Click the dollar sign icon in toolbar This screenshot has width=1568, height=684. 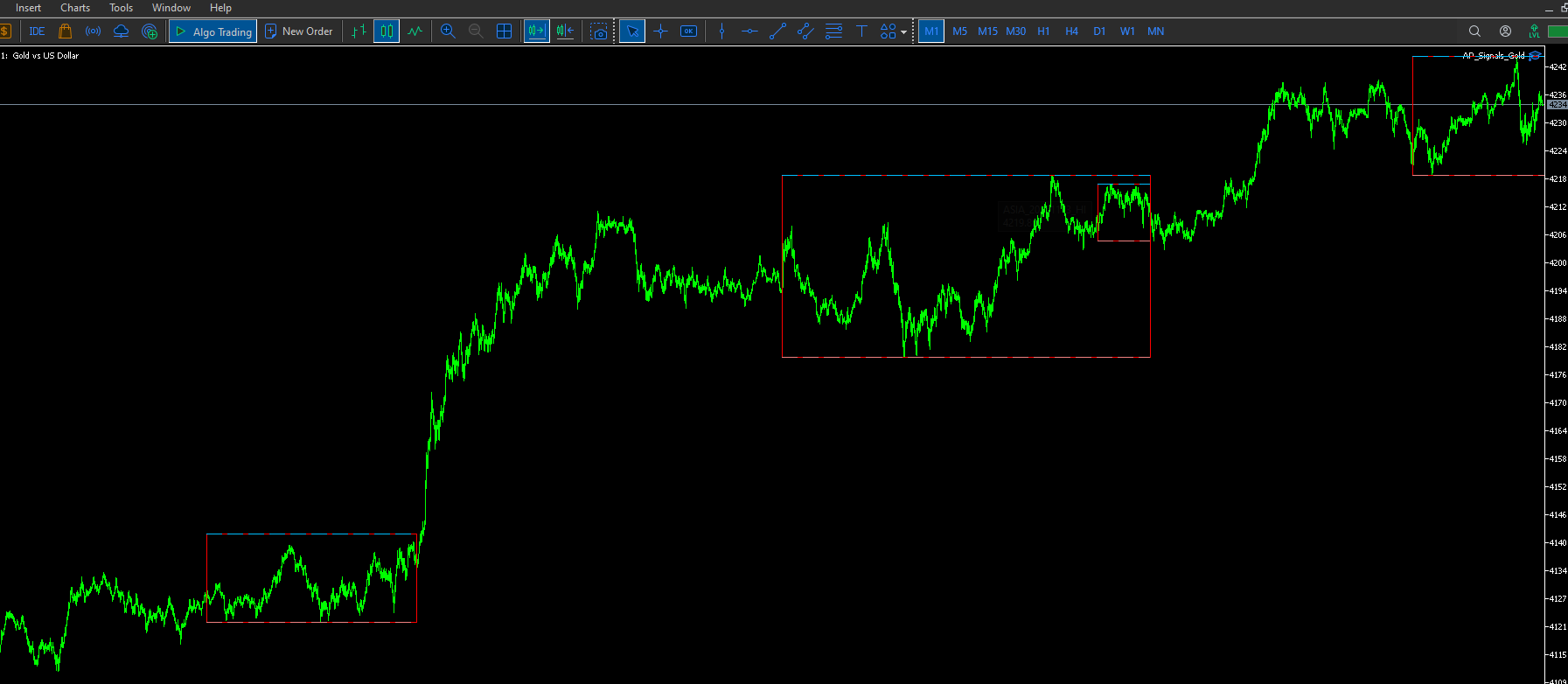(x=5, y=31)
